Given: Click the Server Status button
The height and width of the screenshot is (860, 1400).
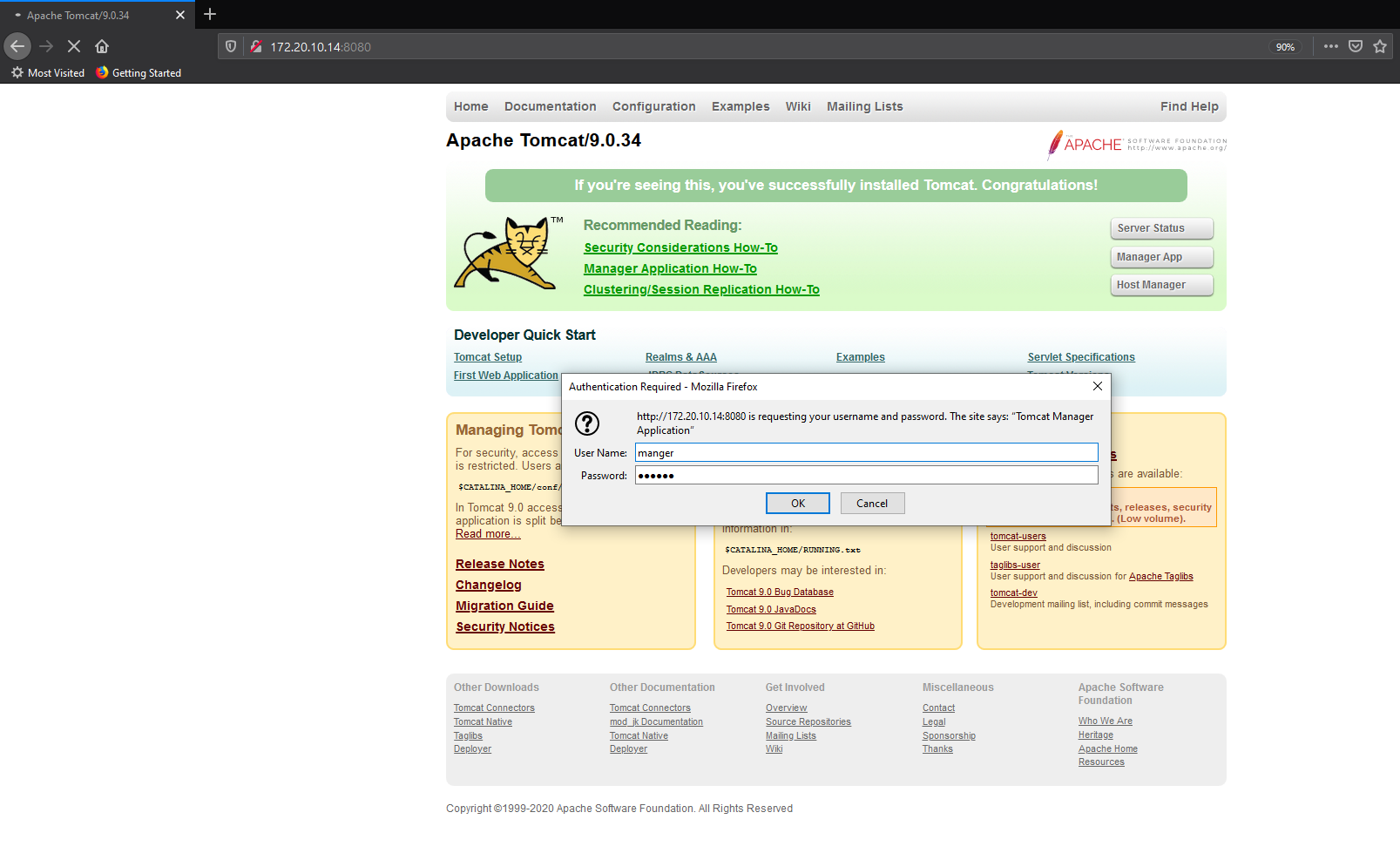Looking at the screenshot, I should (1162, 228).
